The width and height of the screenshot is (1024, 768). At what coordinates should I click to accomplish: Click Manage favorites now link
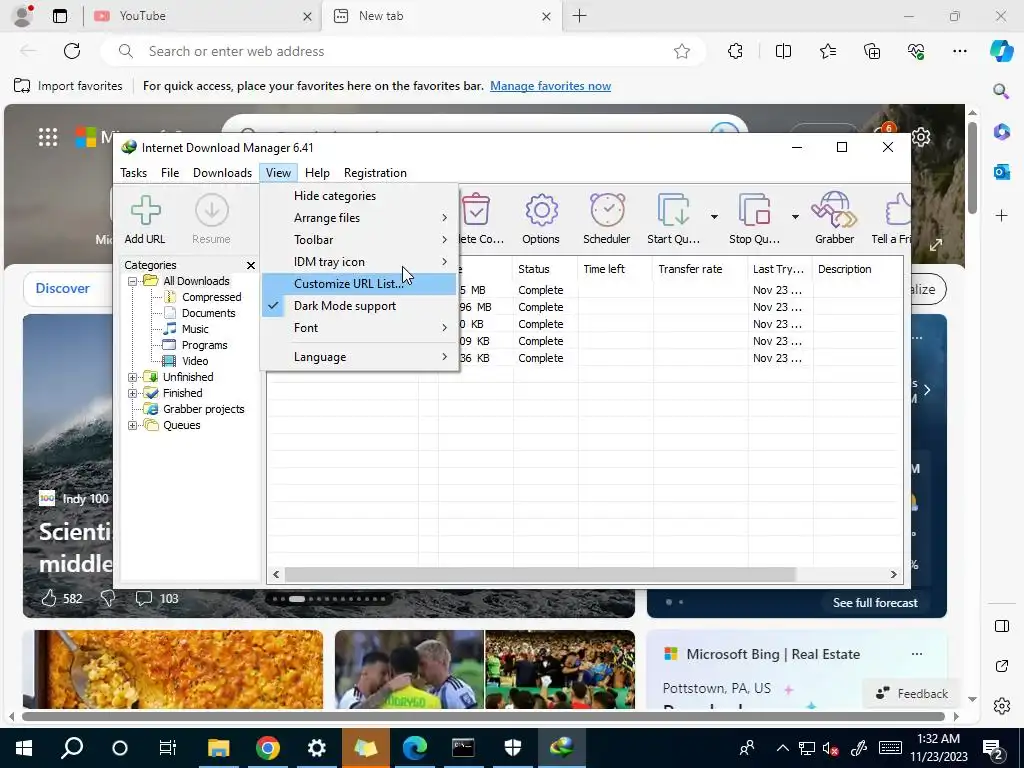pyautogui.click(x=551, y=86)
